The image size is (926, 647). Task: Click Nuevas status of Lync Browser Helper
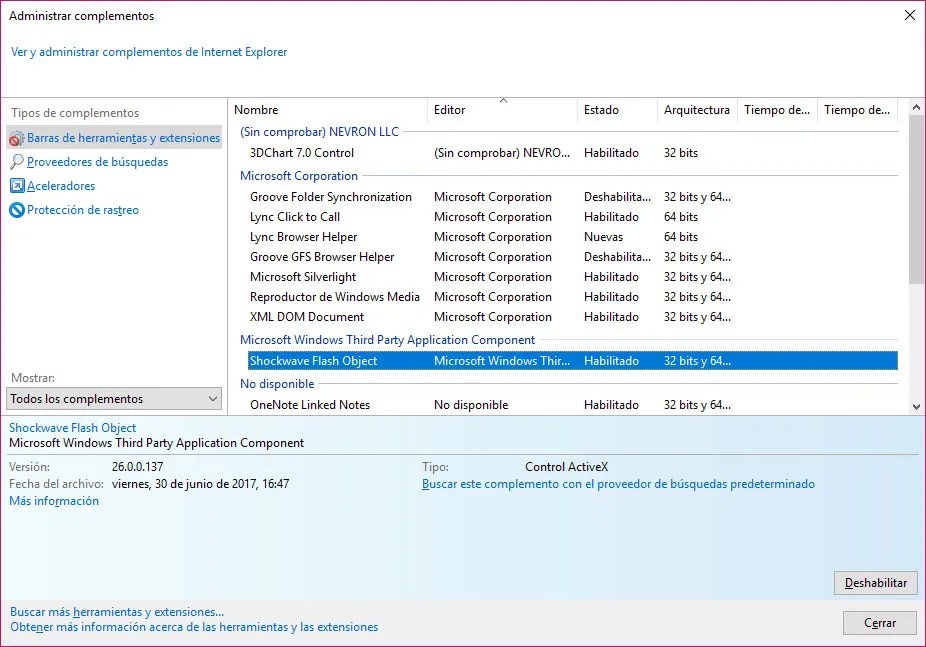coord(603,237)
